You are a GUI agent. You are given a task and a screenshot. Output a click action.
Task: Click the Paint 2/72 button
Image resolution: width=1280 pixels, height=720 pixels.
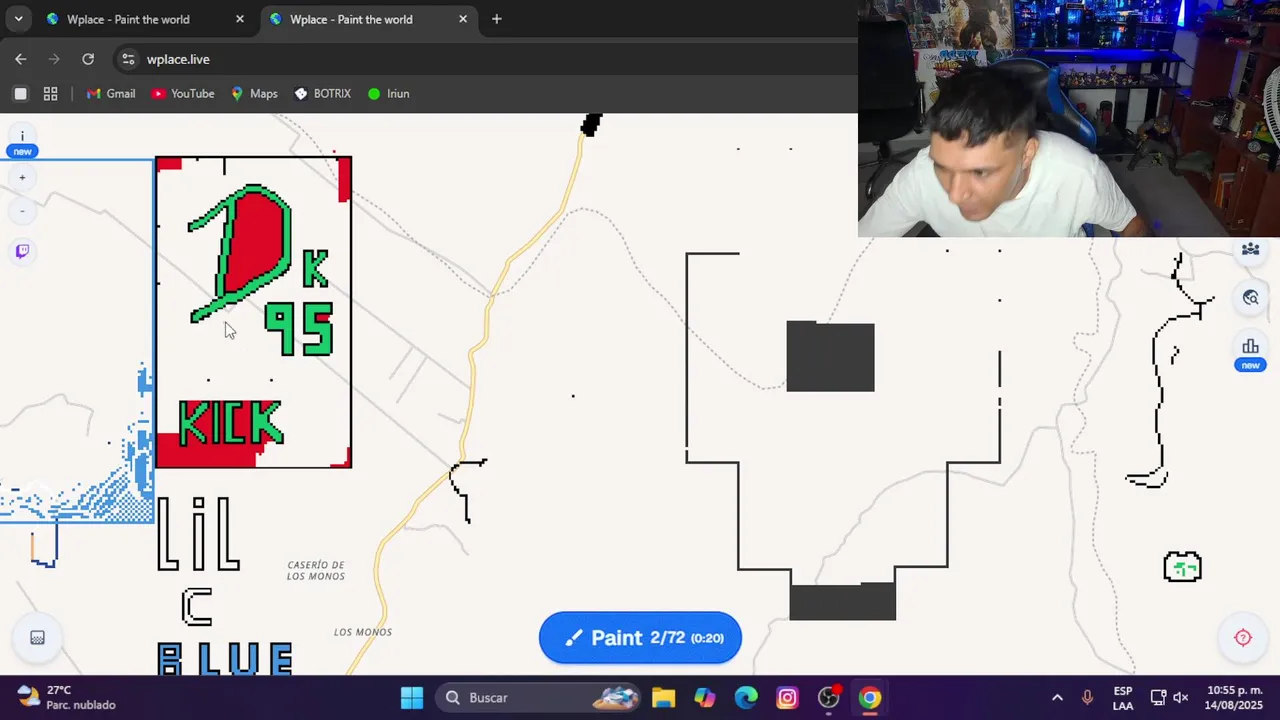point(640,638)
